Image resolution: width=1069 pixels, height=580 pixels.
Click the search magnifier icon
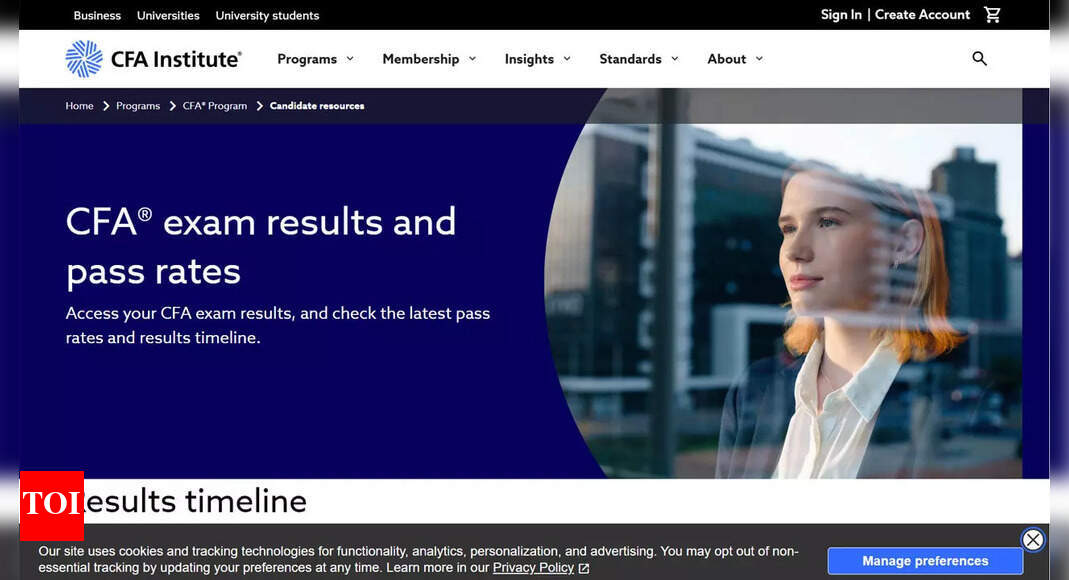979,59
